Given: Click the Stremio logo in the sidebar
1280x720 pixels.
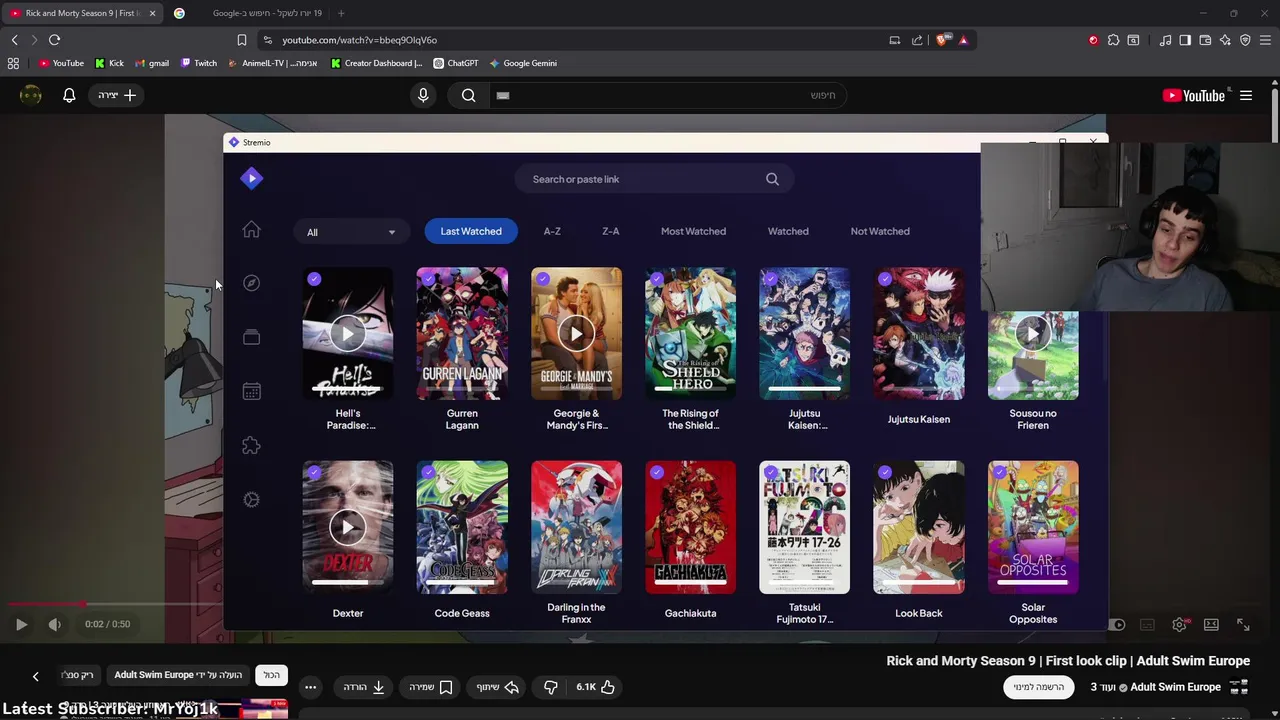Looking at the screenshot, I should 251,178.
